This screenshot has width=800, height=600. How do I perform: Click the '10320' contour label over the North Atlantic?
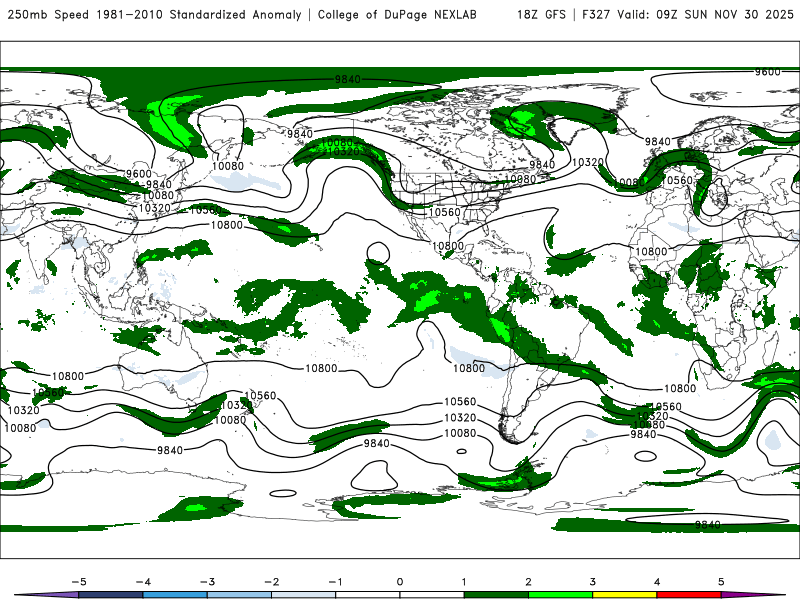tap(588, 162)
